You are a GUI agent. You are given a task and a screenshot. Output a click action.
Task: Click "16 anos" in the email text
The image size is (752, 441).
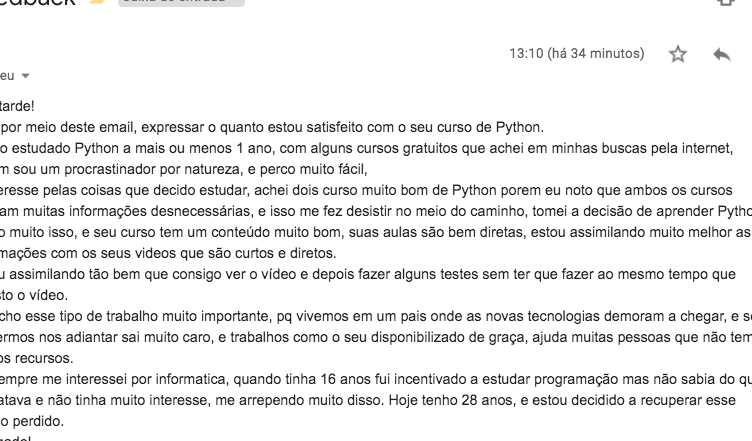click(x=345, y=379)
